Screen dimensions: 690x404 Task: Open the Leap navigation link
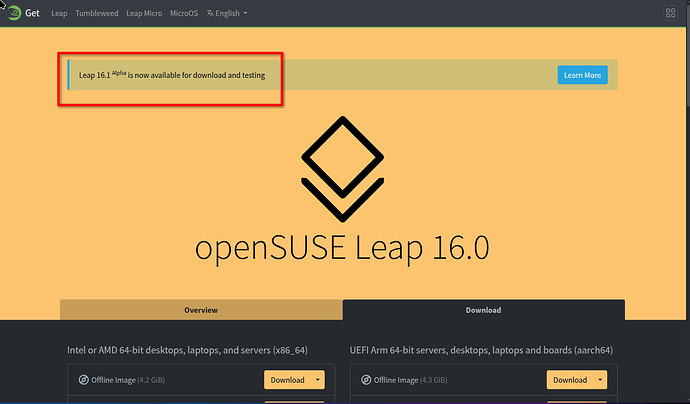point(59,13)
